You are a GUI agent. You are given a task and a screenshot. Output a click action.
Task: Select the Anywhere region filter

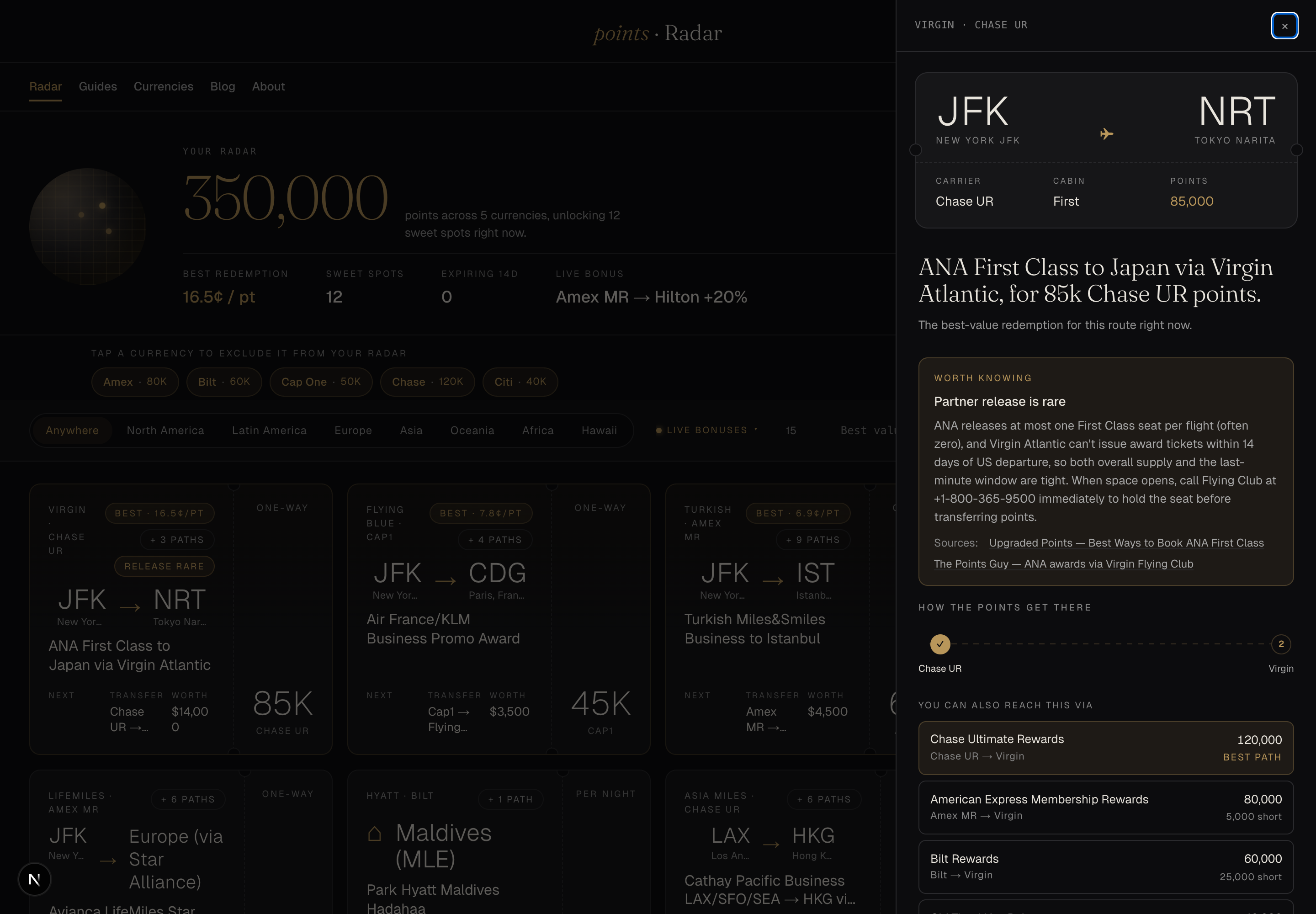[x=72, y=430]
